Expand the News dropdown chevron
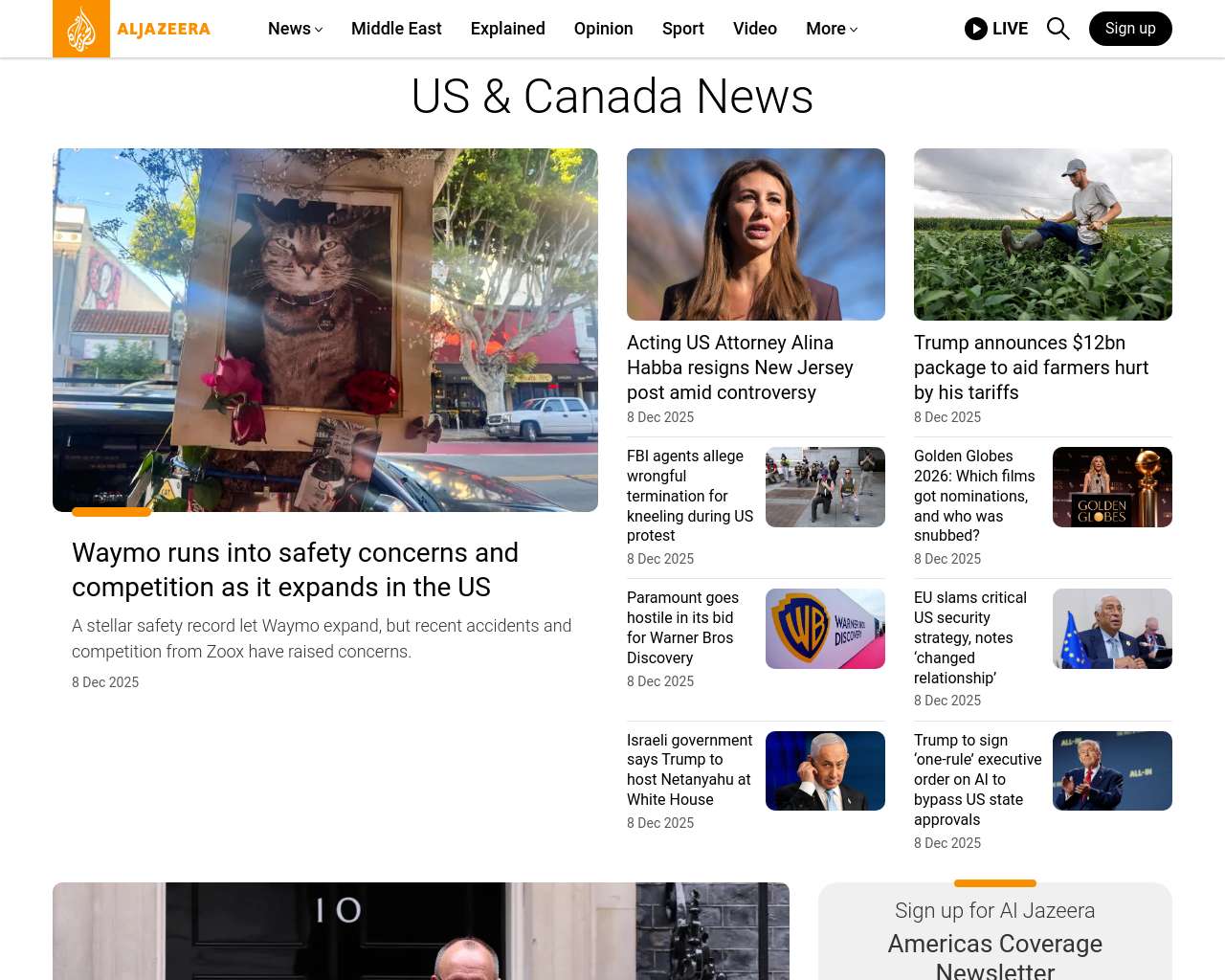 pos(319,30)
